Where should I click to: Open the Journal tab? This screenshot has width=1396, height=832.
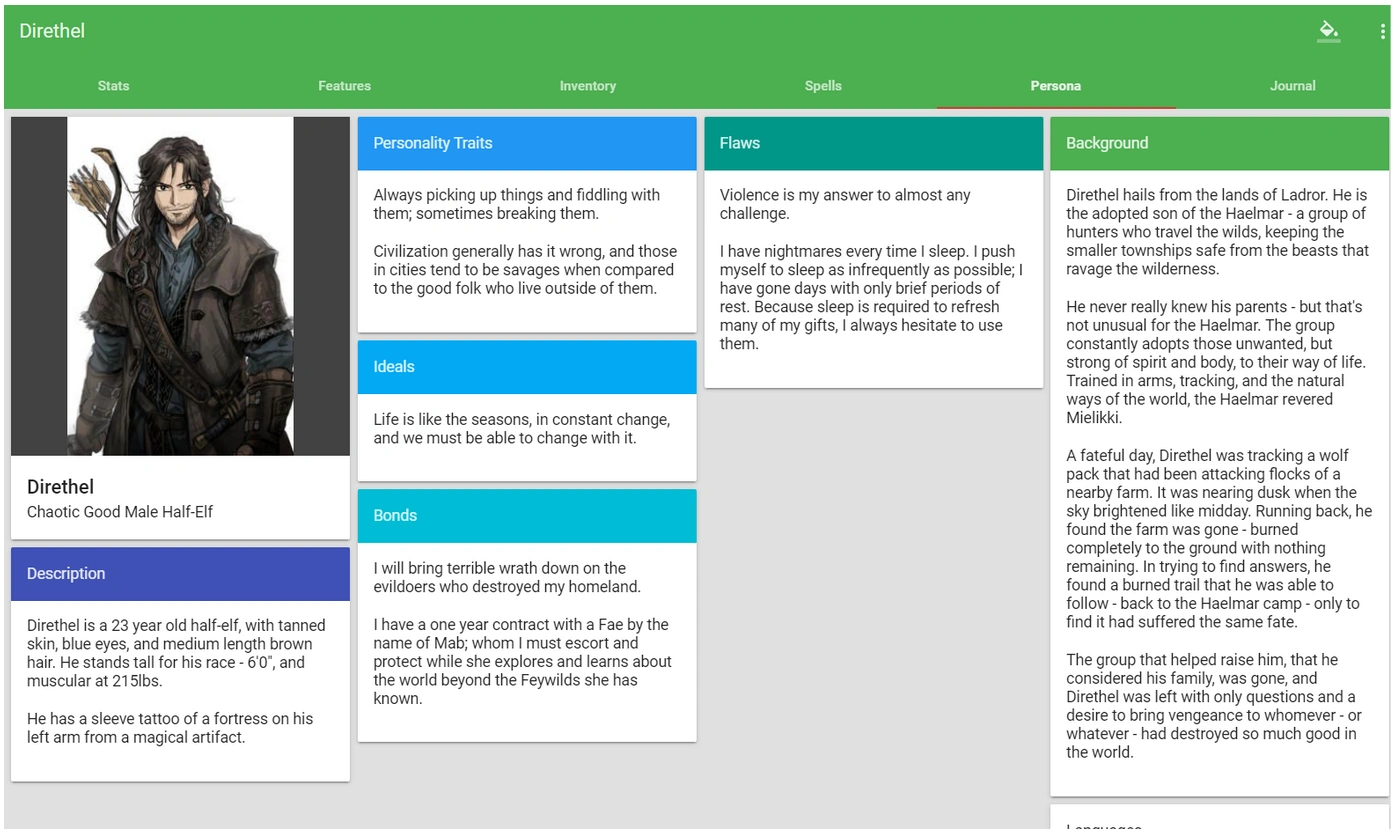pos(1293,86)
